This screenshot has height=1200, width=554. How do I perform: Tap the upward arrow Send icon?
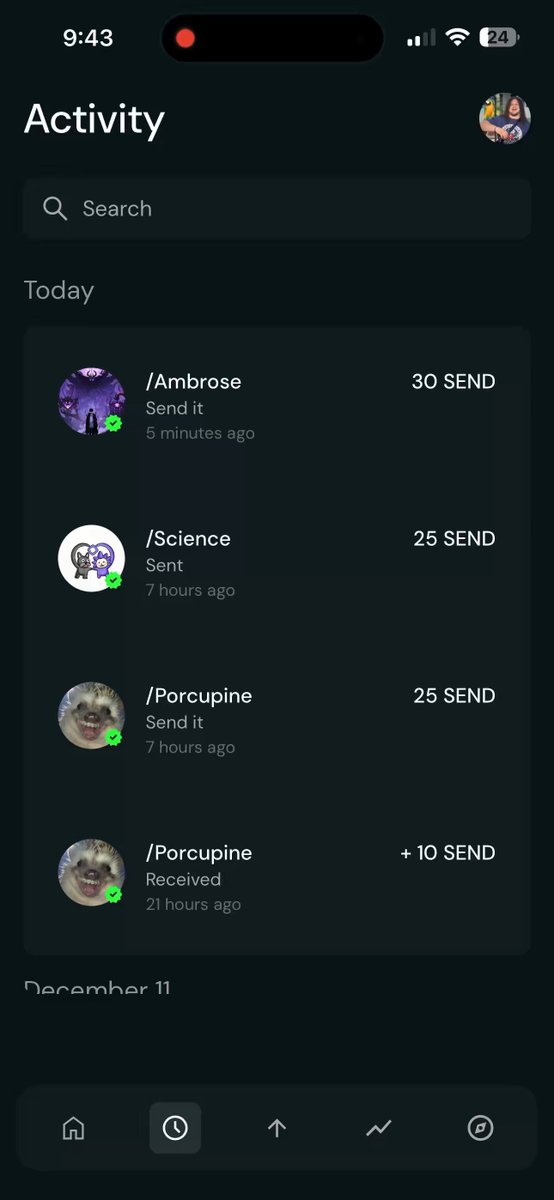coord(277,1128)
